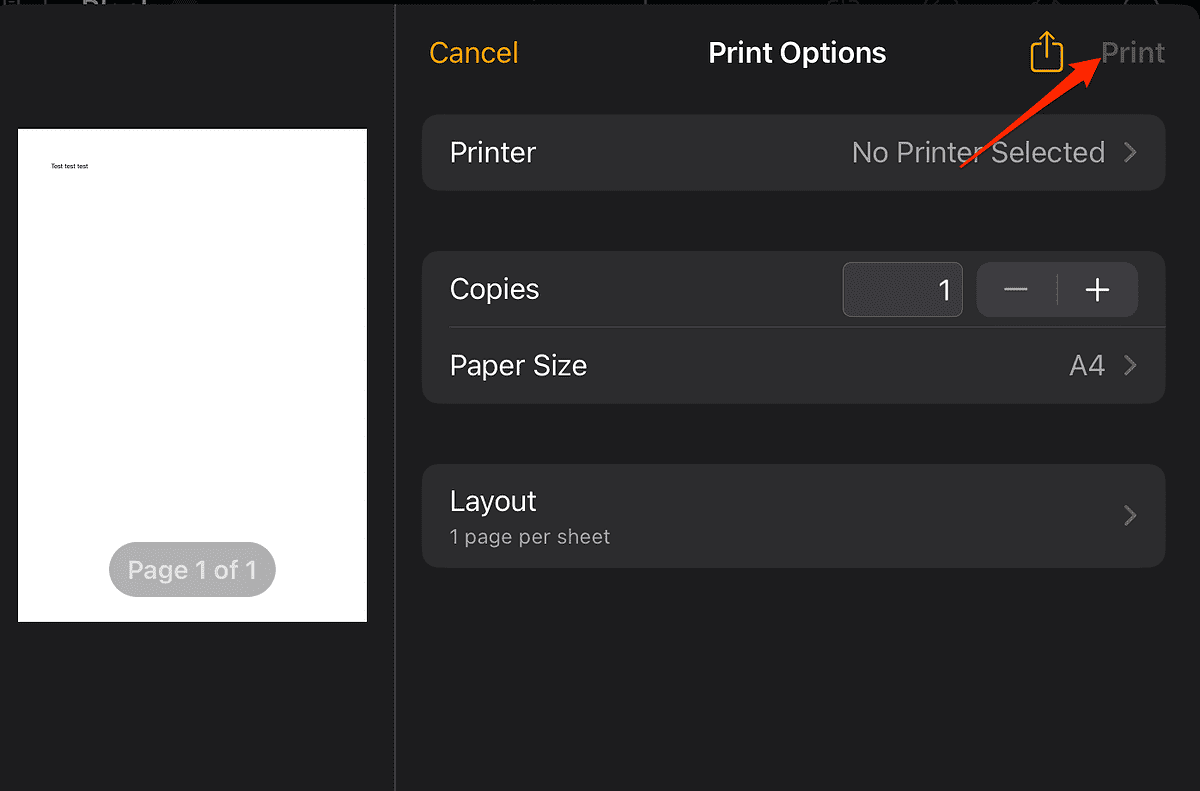Image resolution: width=1200 pixels, height=791 pixels.
Task: Tap the Copies label
Action: [x=494, y=289]
